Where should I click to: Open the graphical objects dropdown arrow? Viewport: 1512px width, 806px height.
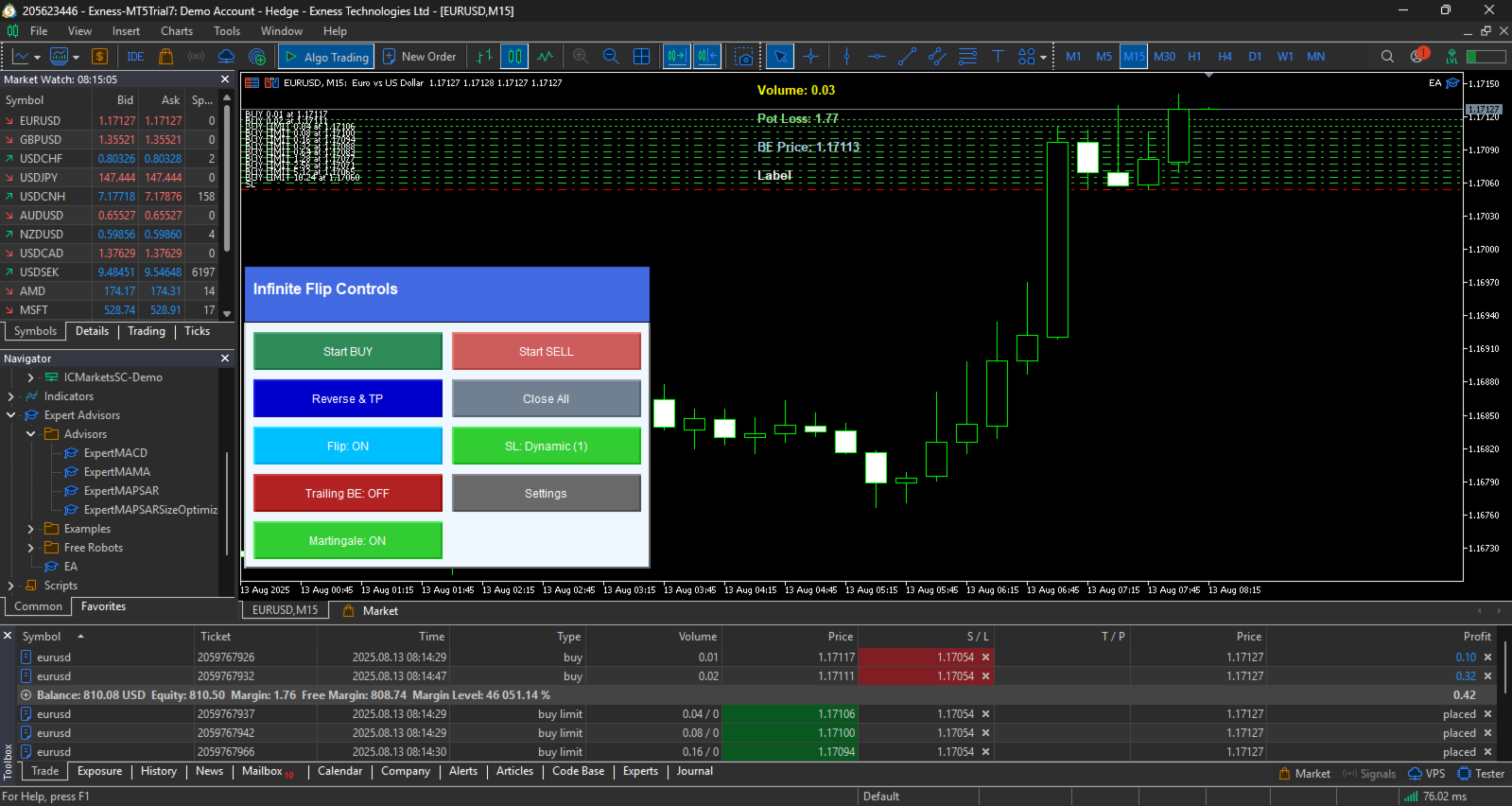point(1043,57)
